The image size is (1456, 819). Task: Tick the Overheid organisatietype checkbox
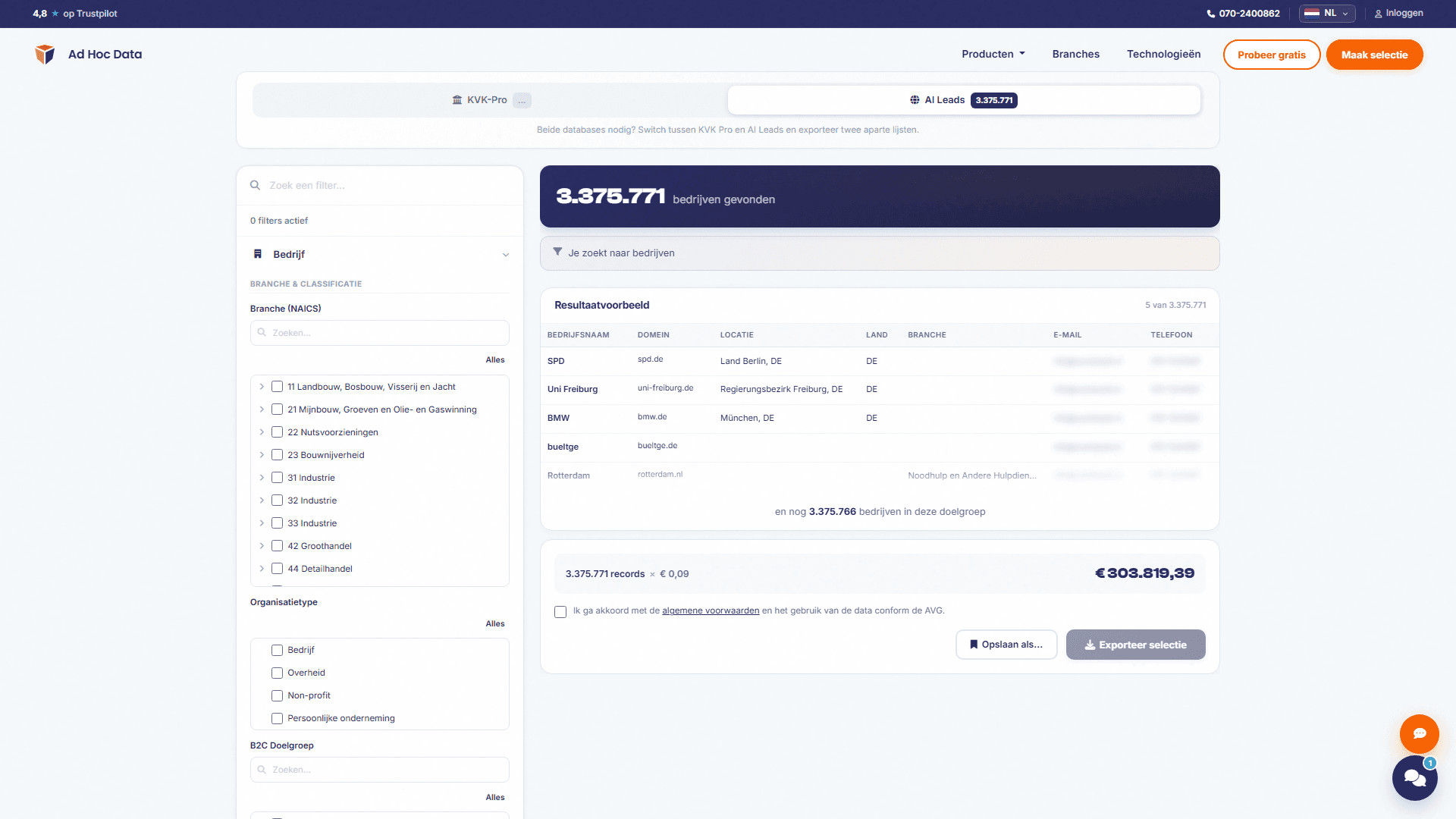pyautogui.click(x=278, y=673)
